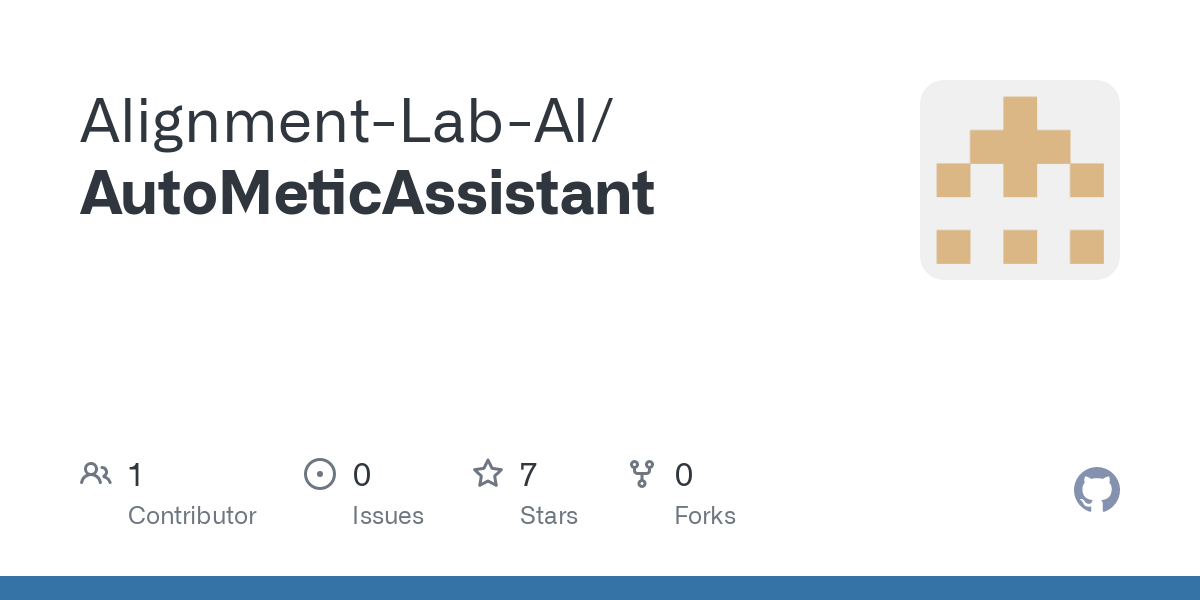Click the bottom-left tan square of the identicon
Viewport: 1200px width, 600px height.
tap(953, 247)
